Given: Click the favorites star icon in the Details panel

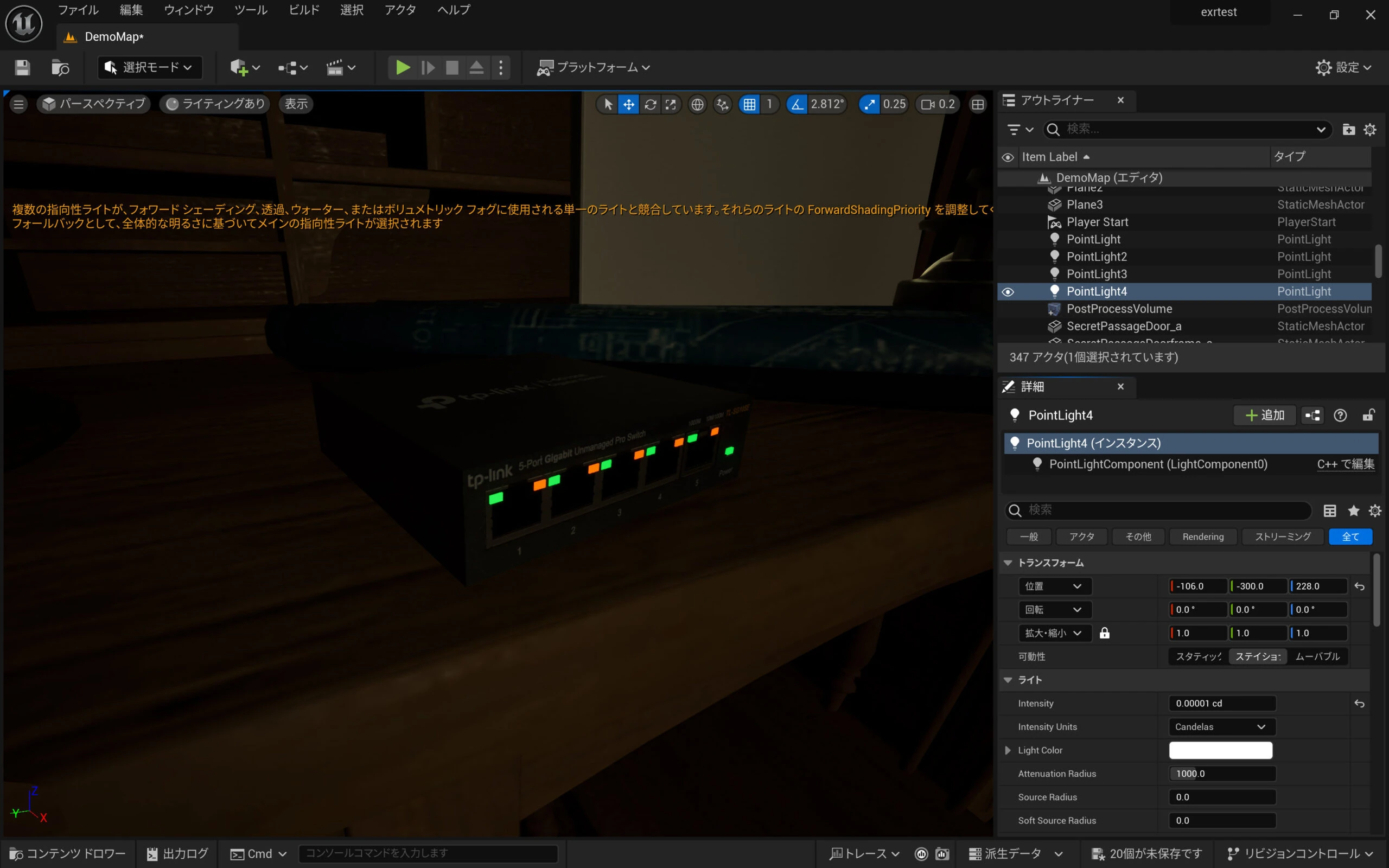Looking at the screenshot, I should pos(1353,510).
